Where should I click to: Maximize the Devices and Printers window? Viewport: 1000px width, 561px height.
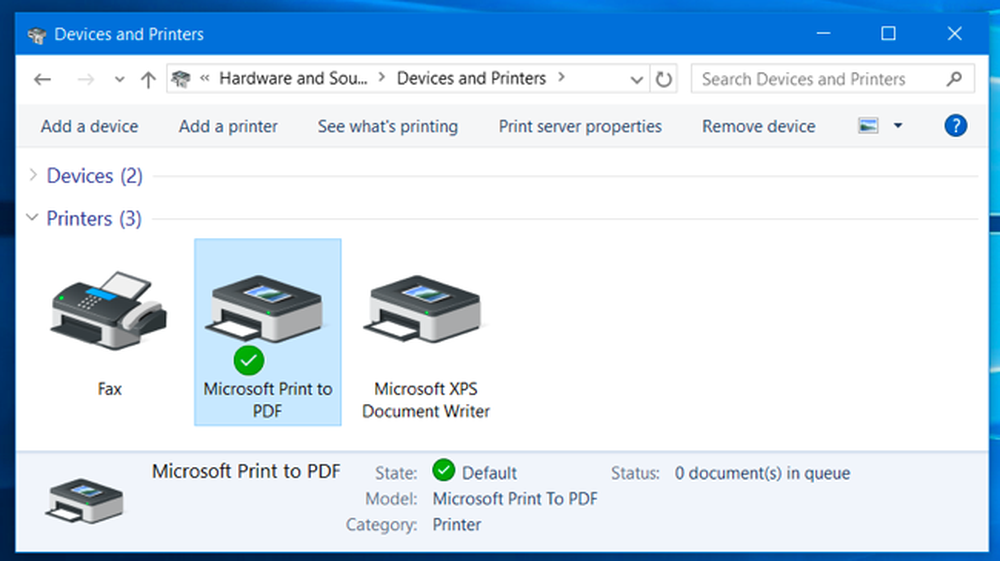point(888,33)
